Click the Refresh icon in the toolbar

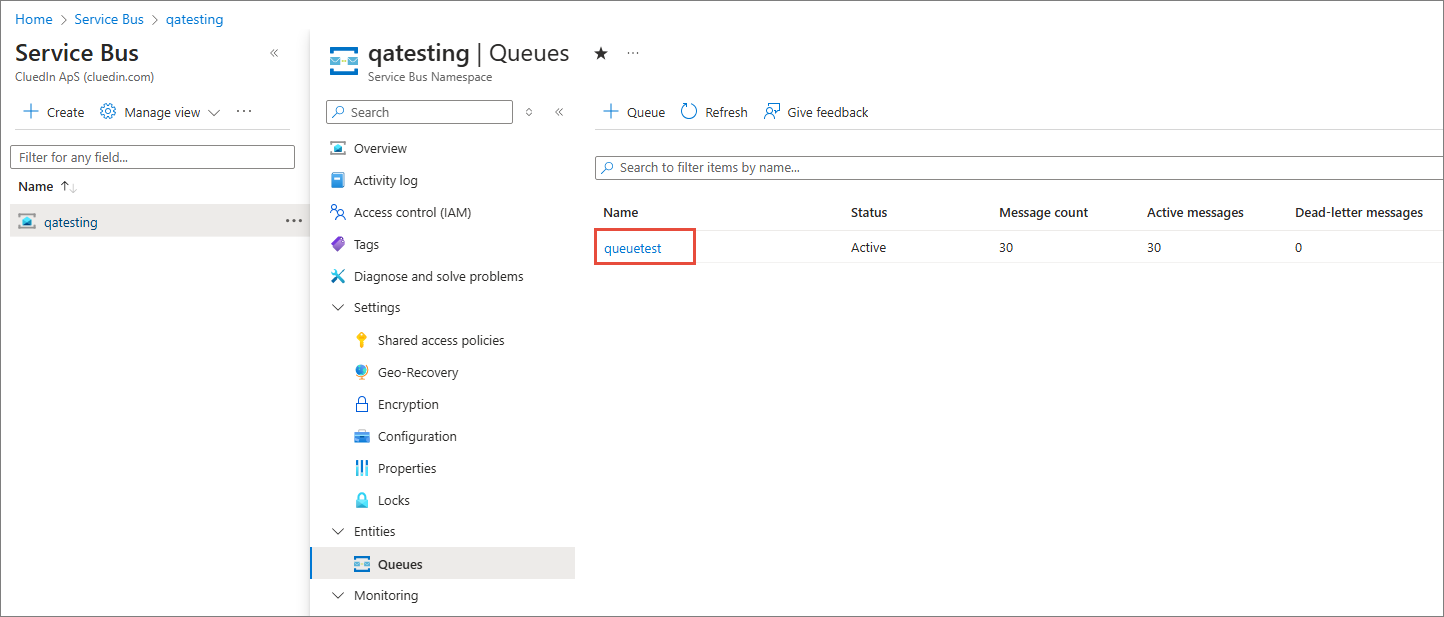click(x=689, y=112)
